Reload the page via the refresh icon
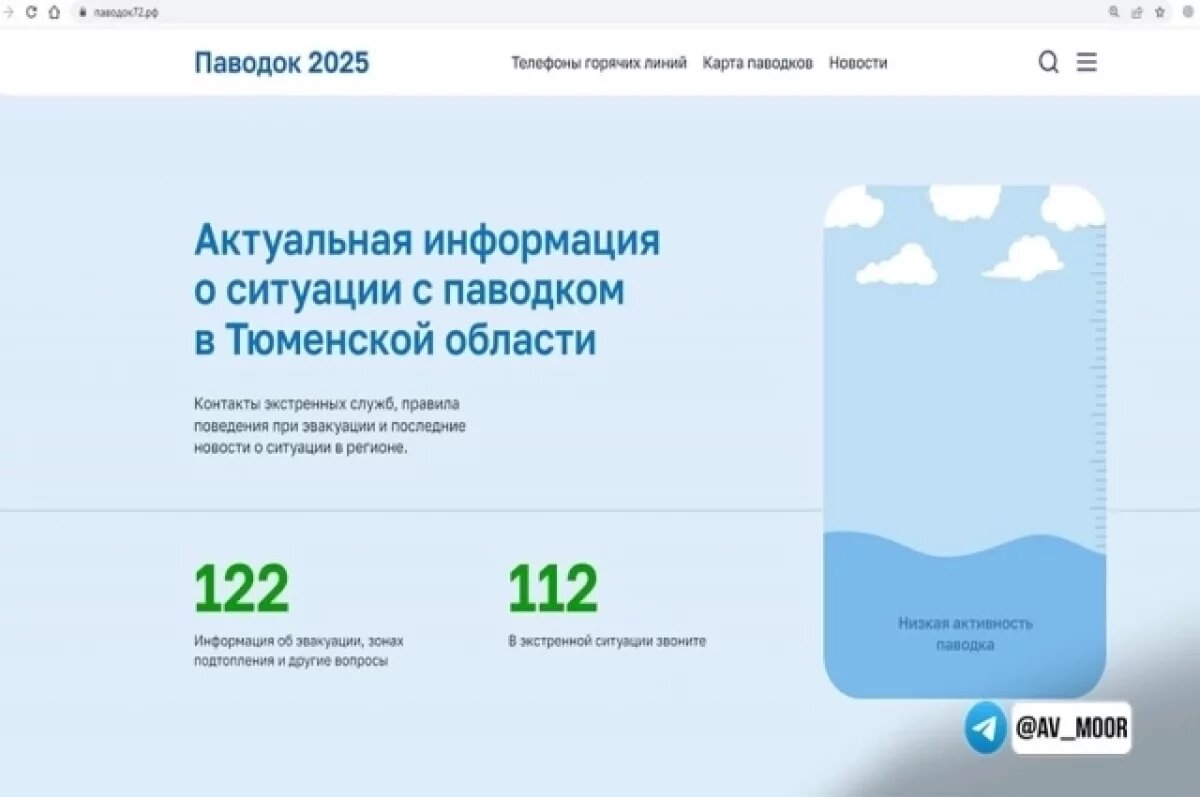Screen dimensions: 1200x797 point(30,11)
